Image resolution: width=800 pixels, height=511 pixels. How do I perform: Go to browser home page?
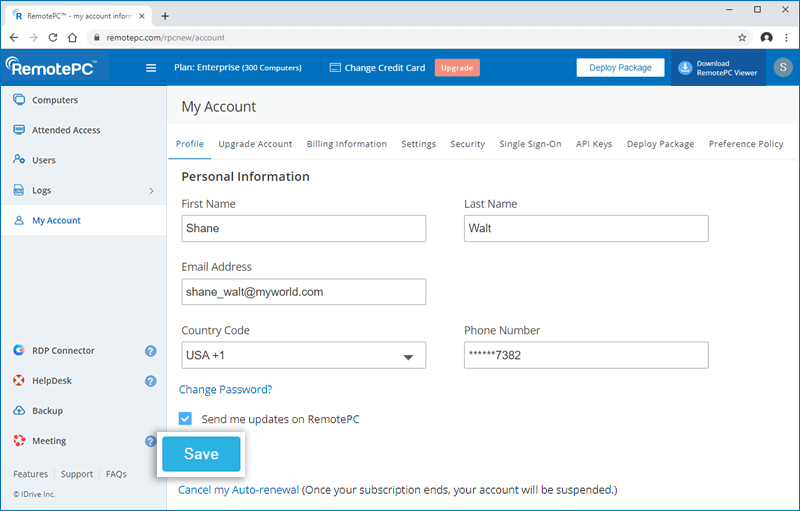click(72, 37)
